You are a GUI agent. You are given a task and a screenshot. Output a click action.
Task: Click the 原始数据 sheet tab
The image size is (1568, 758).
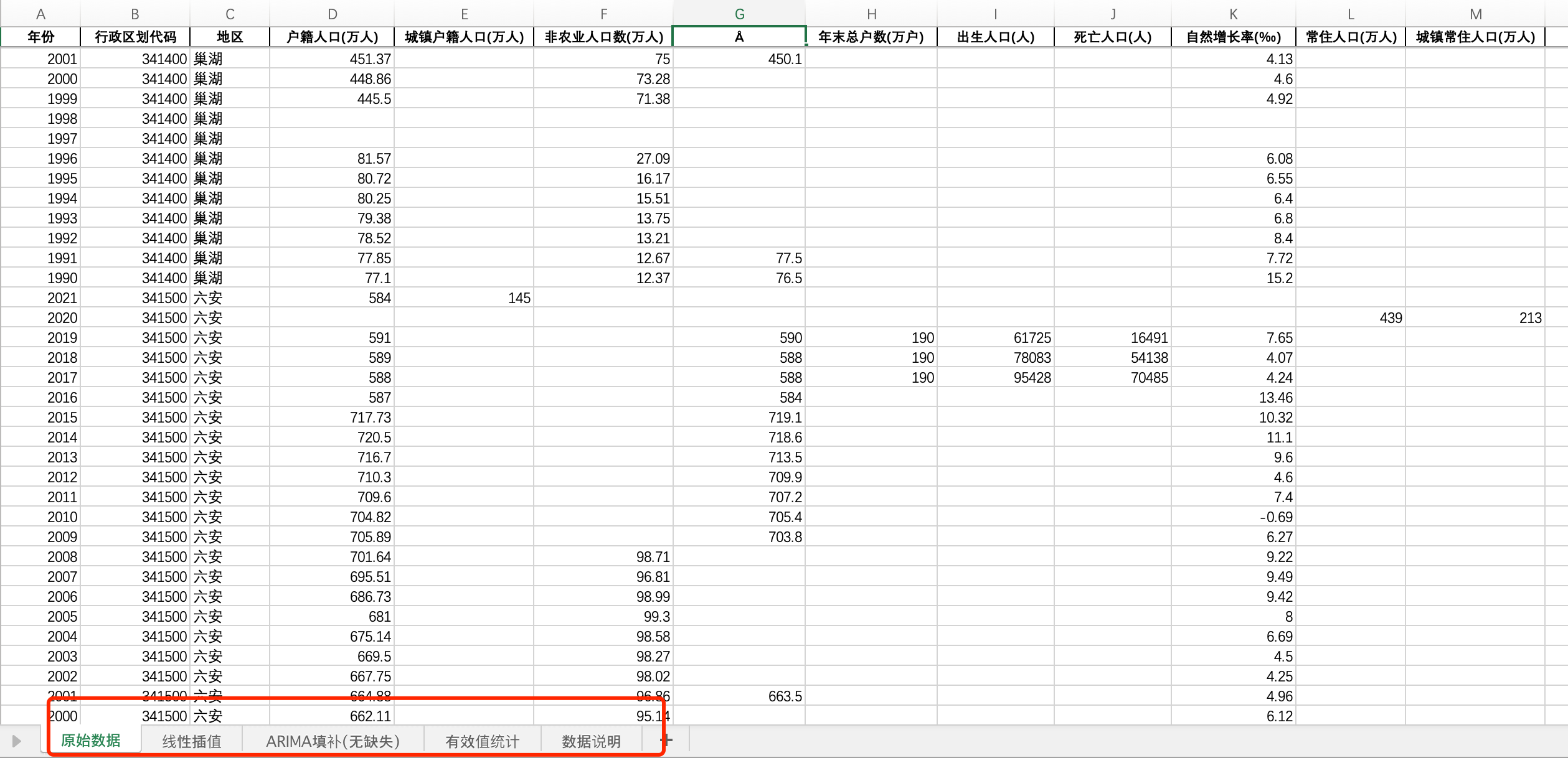[x=91, y=740]
